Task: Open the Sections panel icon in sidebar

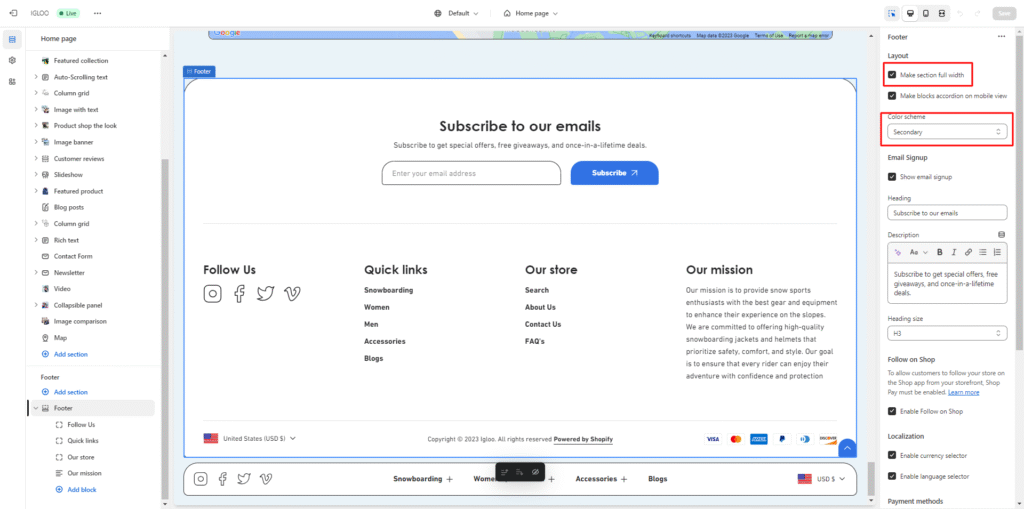Action: pos(12,40)
